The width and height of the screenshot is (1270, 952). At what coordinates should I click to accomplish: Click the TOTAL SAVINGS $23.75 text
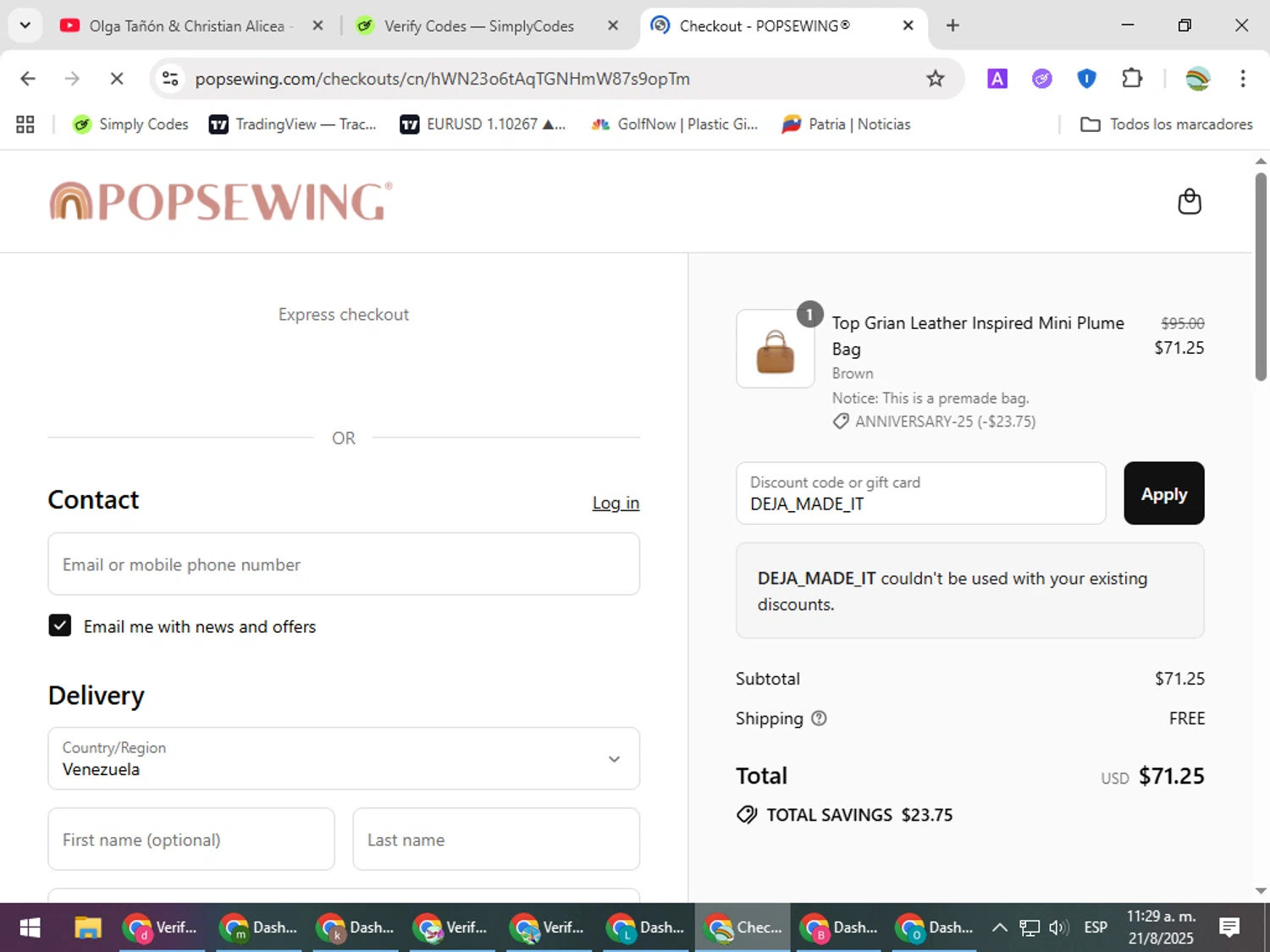click(x=859, y=815)
